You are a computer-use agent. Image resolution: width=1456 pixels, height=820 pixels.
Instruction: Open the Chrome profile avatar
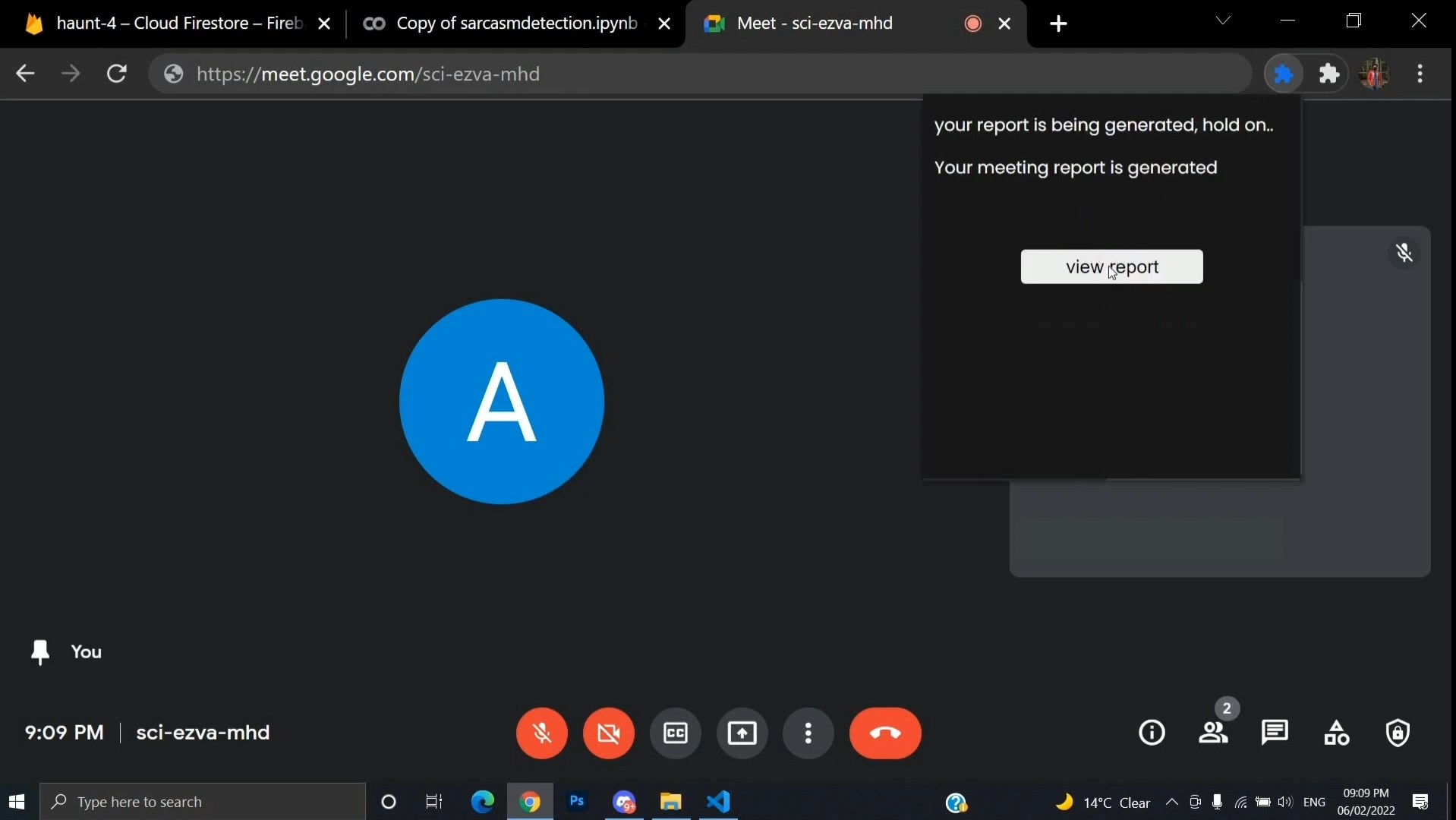pyautogui.click(x=1376, y=74)
